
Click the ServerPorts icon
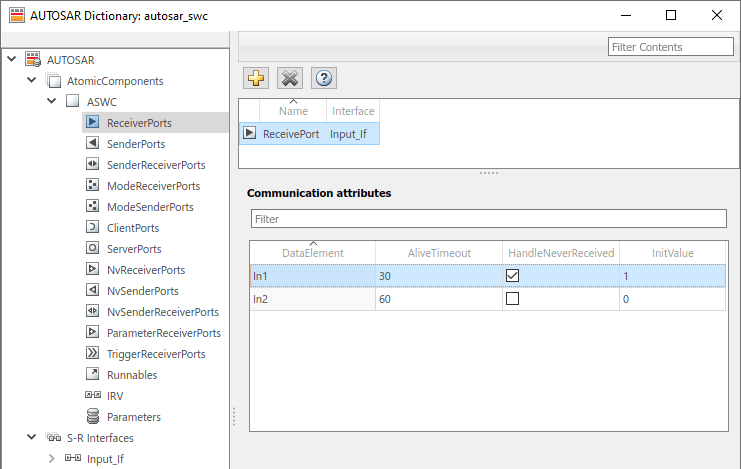click(x=93, y=248)
